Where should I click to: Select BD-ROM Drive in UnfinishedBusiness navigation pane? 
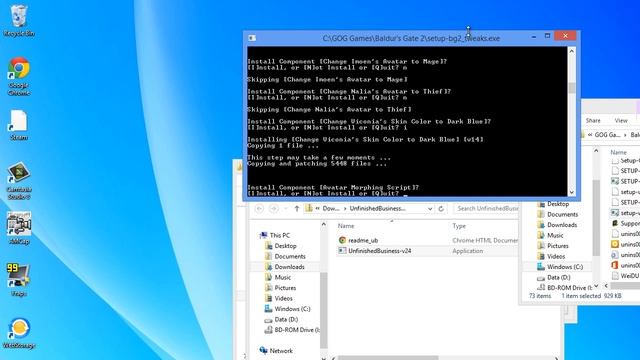292,330
